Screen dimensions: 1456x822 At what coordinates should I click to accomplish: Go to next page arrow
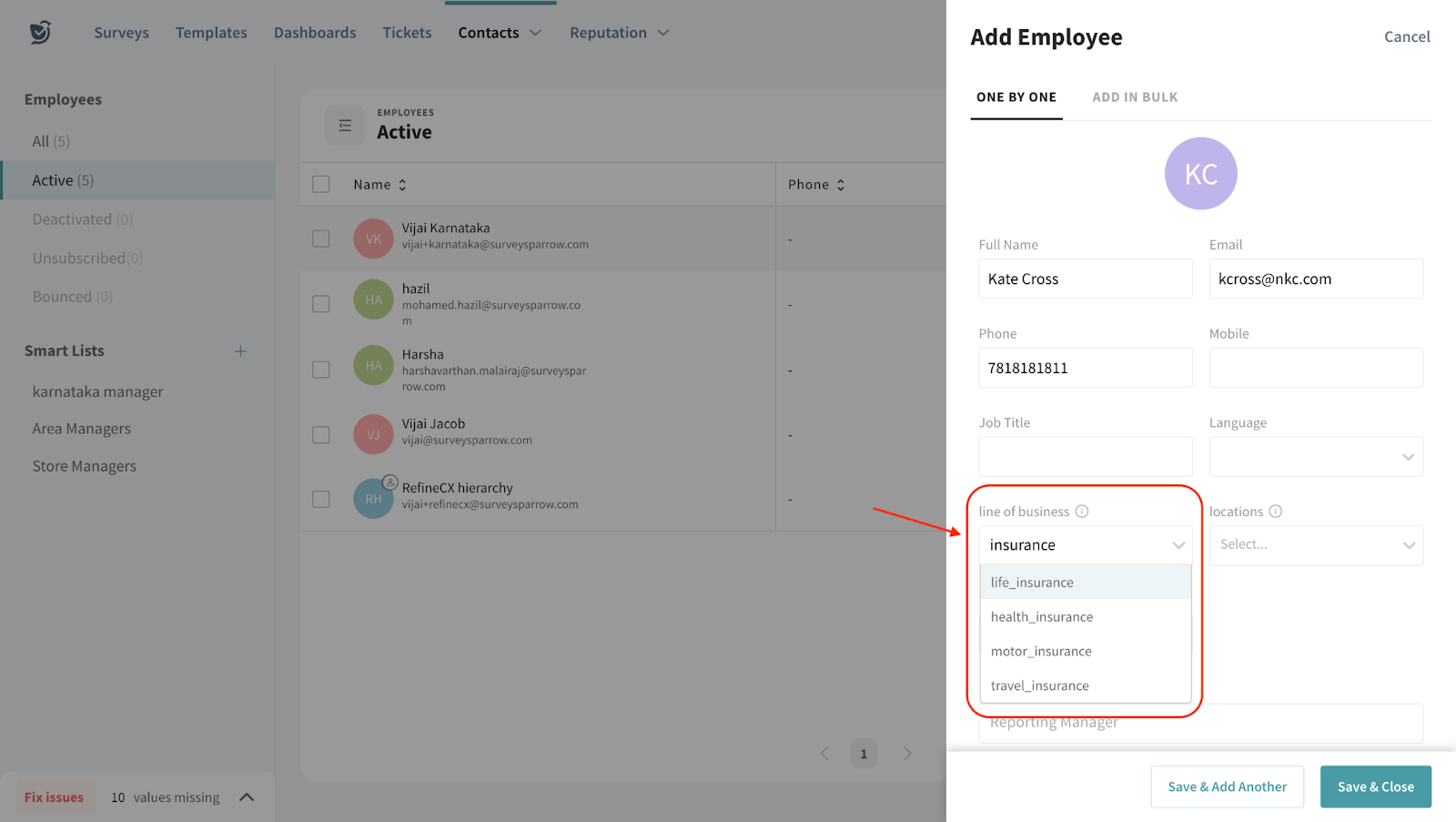(906, 754)
